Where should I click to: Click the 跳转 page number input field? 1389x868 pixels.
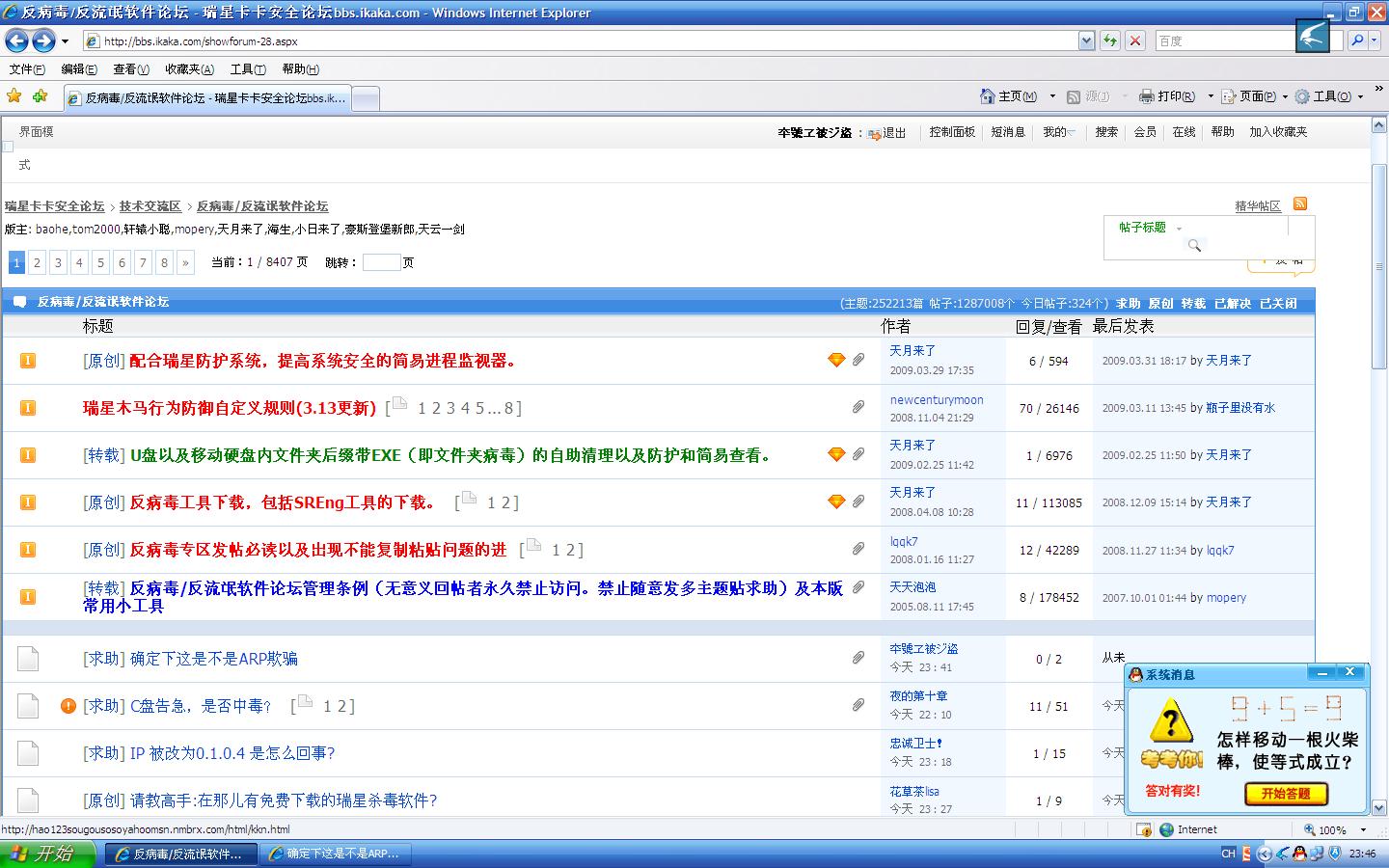click(381, 262)
